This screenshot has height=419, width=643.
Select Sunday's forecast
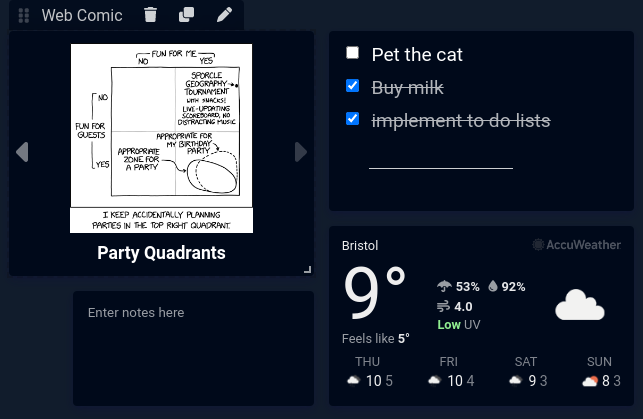(x=600, y=373)
